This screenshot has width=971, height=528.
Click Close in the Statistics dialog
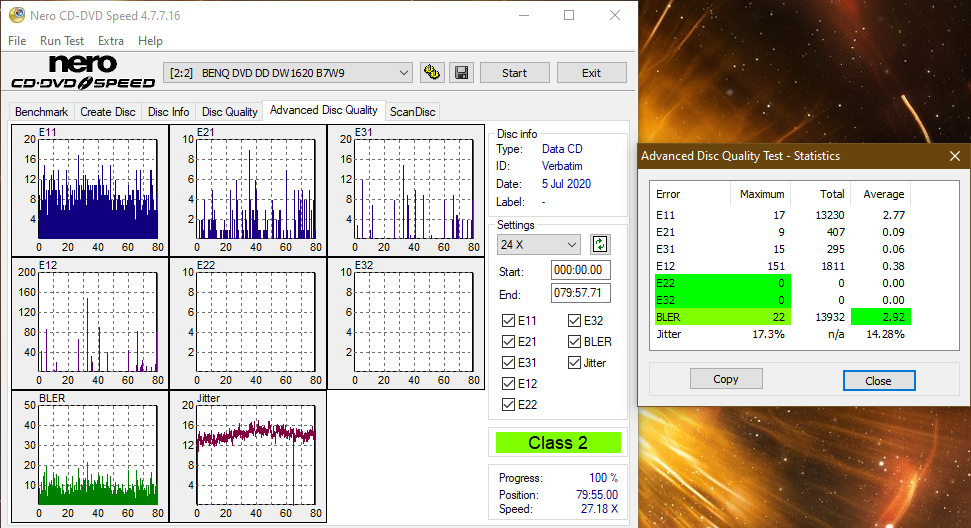[879, 381]
